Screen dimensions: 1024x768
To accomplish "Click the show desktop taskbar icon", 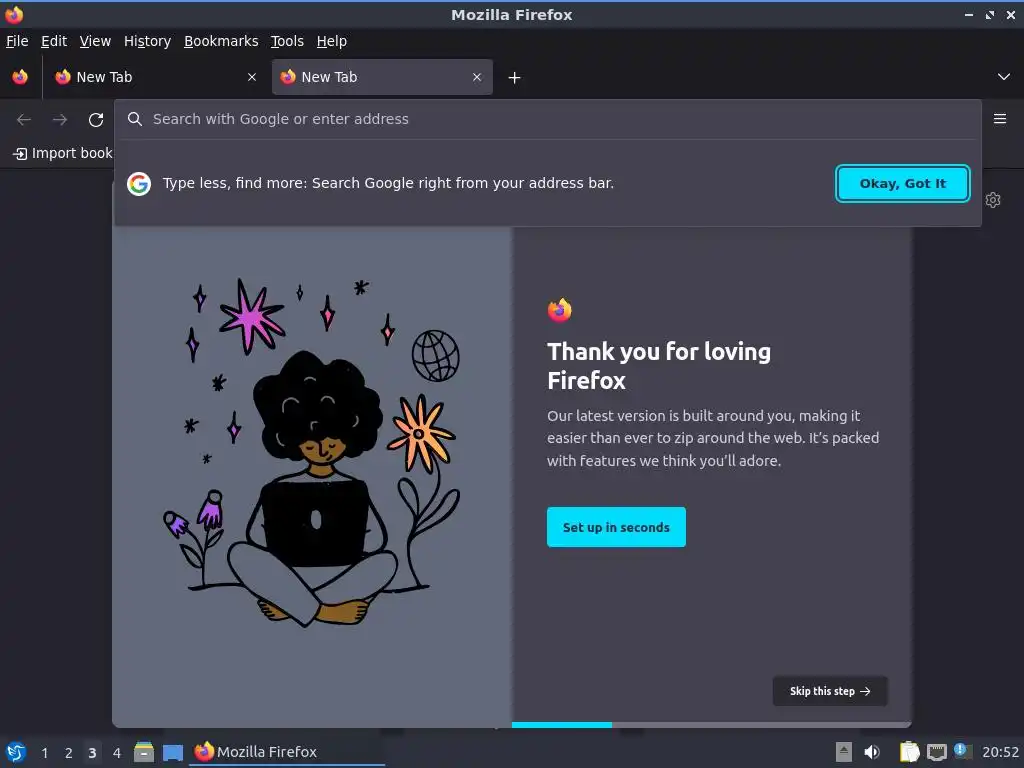I will 172,752.
